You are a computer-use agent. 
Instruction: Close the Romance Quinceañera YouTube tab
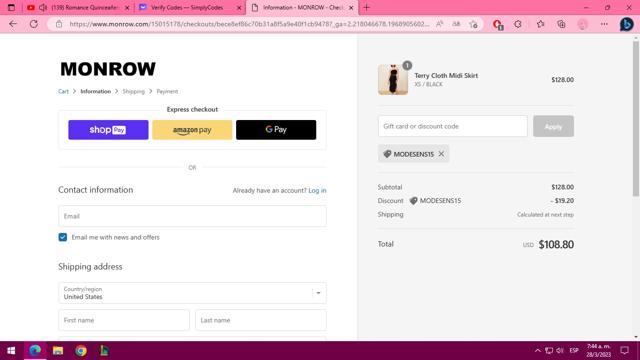pos(127,8)
